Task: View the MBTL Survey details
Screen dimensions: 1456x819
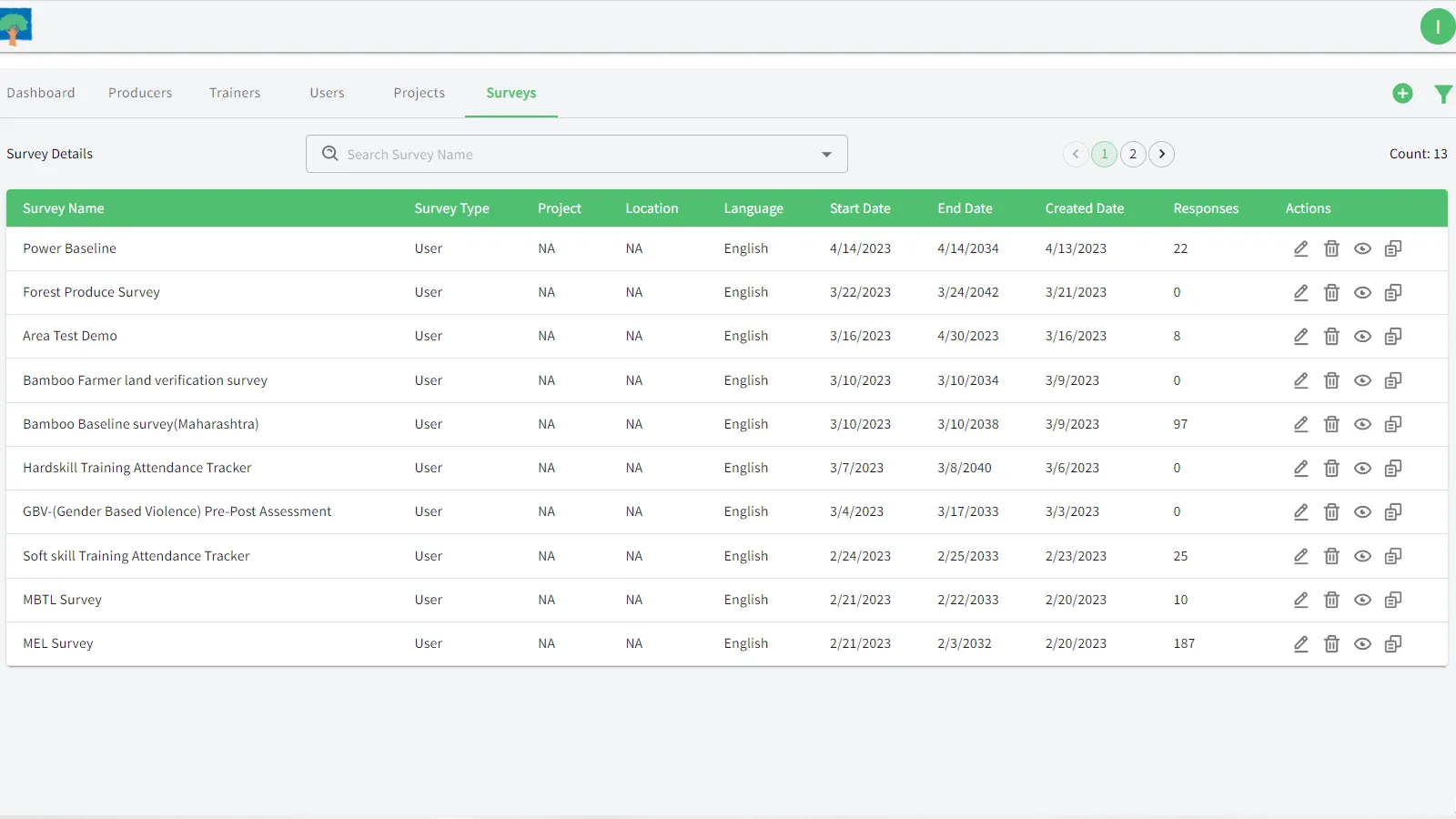Action: [1362, 600]
